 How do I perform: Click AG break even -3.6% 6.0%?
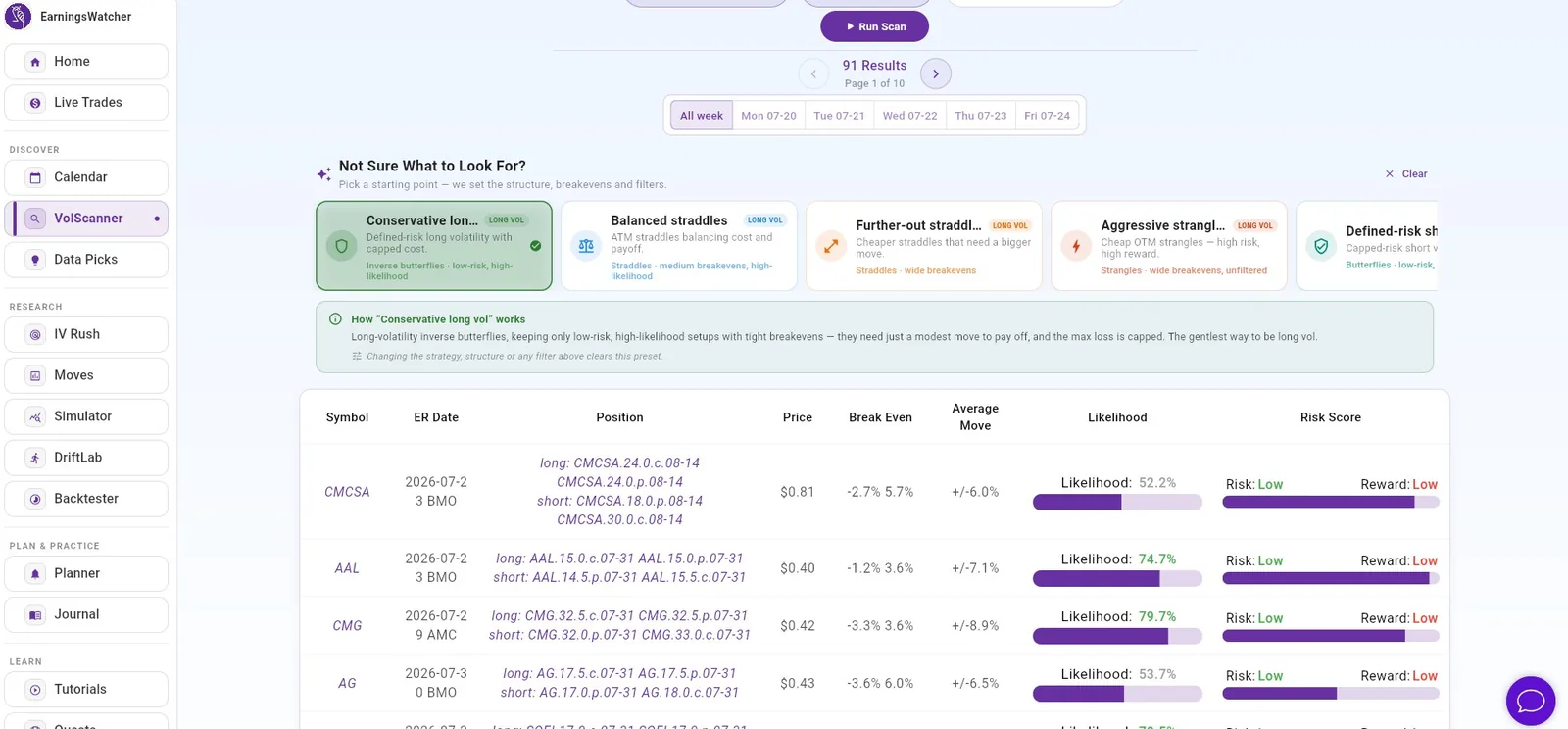pos(880,684)
